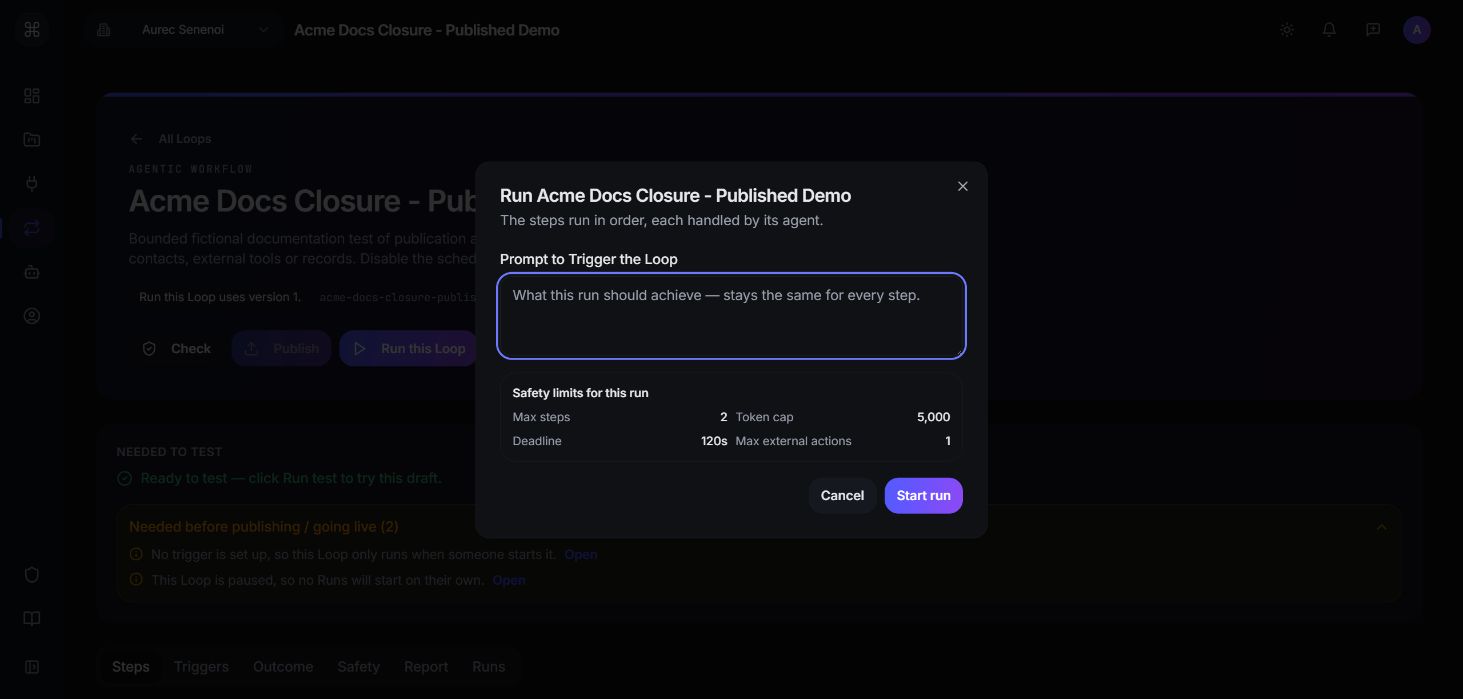Switch to the Safety tab

(358, 667)
